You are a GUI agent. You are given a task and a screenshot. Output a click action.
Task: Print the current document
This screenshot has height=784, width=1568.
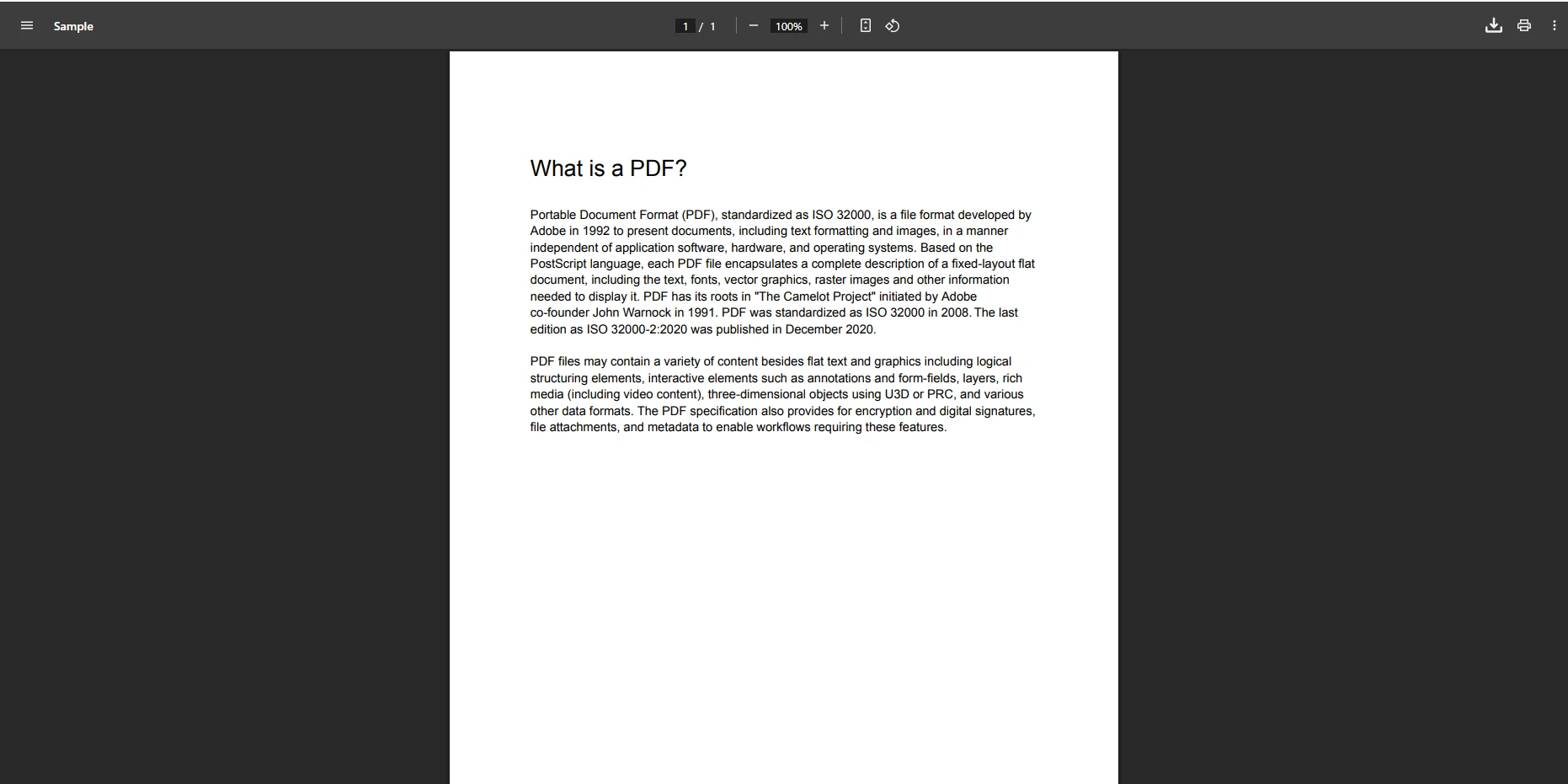tap(1523, 25)
